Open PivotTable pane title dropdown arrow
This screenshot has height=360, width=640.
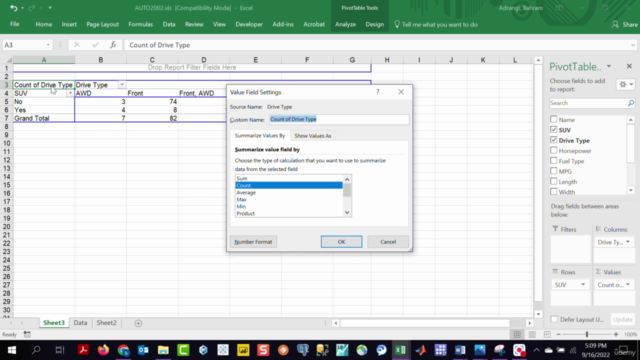coord(609,66)
